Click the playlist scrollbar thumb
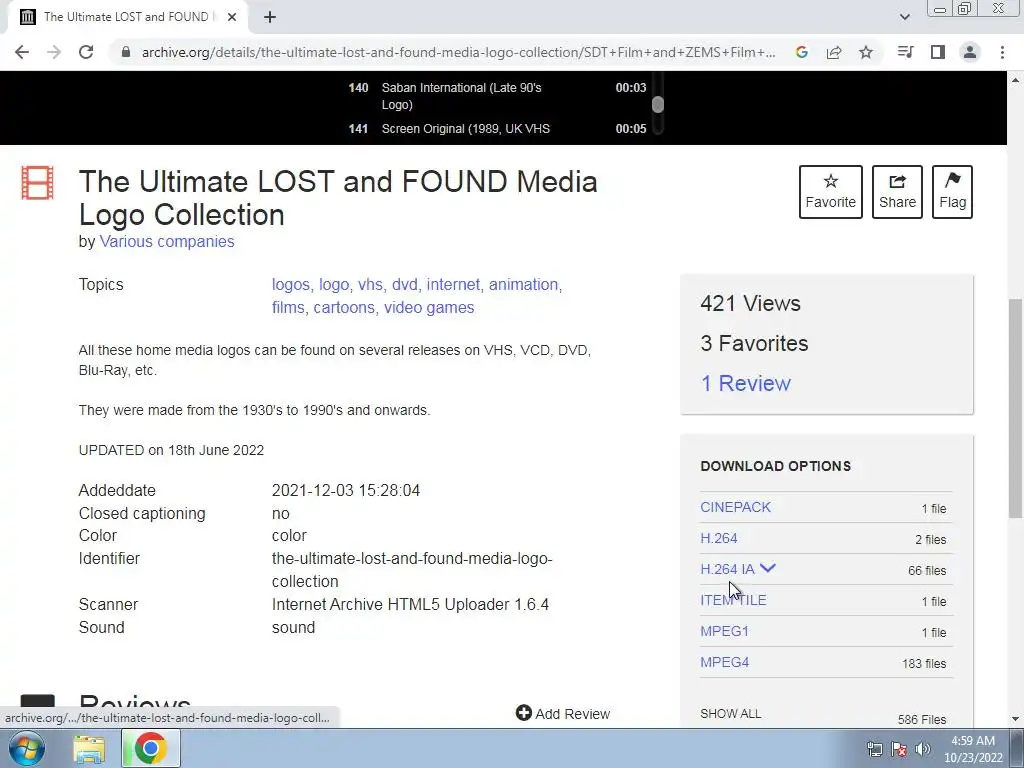Screen dimensions: 1024x768 point(658,104)
